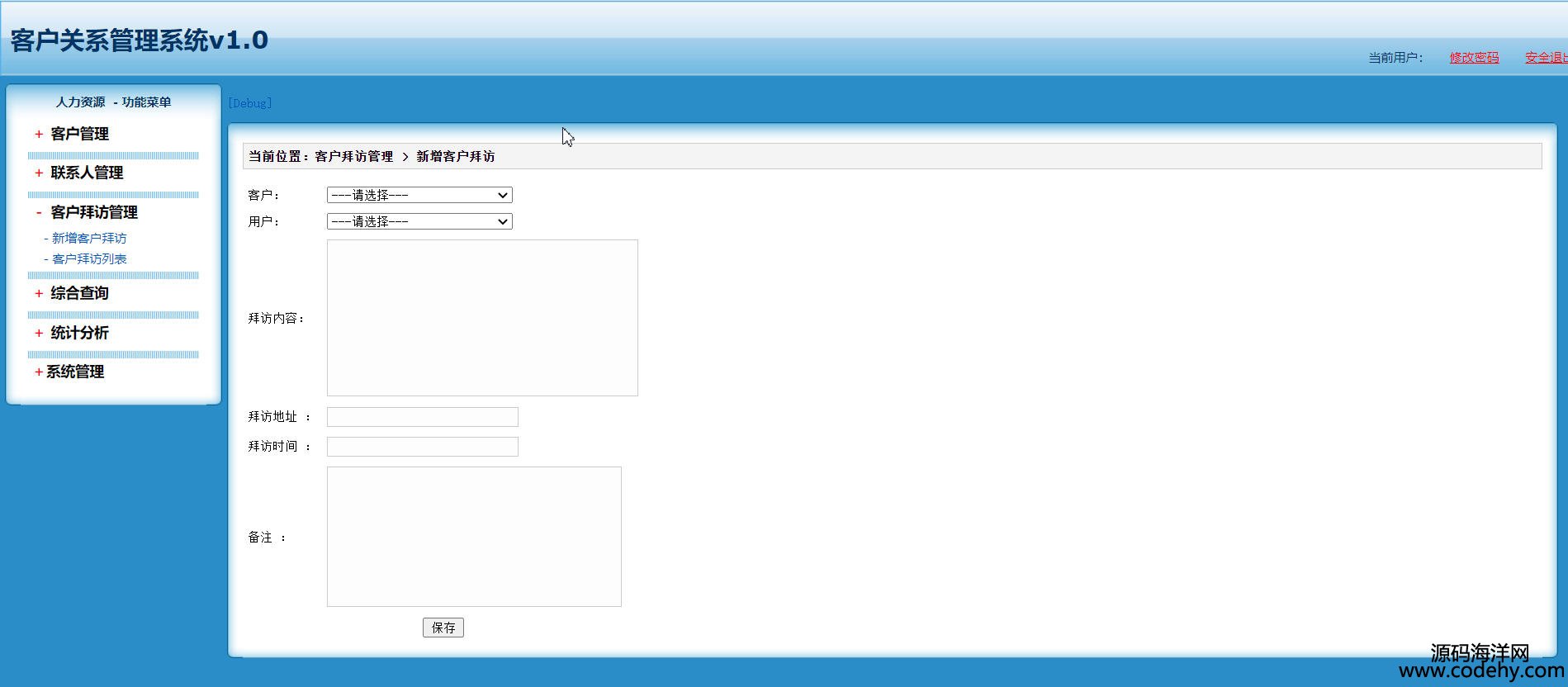Select the 统计分析 menu heading
Viewport: 1568px width, 687px height.
point(80,333)
